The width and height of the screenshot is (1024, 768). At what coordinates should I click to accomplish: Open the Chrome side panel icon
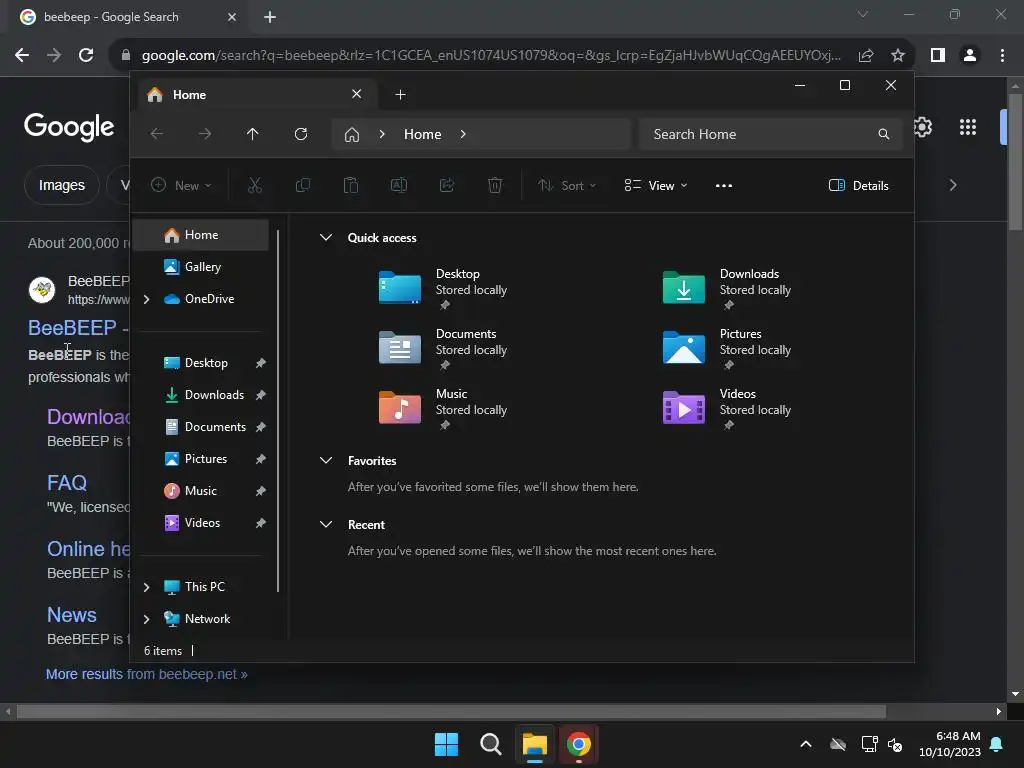[x=938, y=56]
